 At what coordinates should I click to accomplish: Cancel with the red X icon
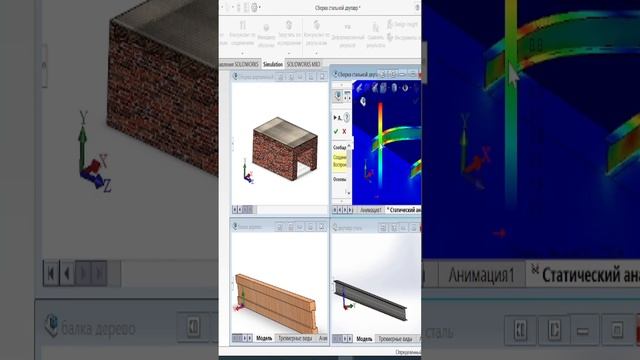(x=344, y=131)
